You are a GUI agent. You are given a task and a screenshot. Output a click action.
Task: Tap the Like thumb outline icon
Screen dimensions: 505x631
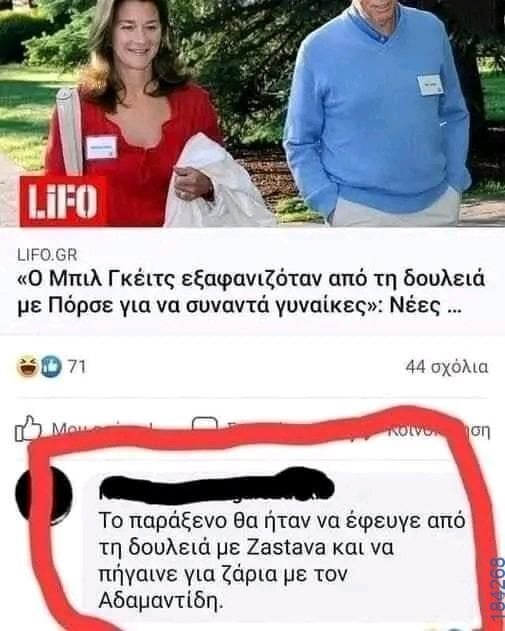pos(28,429)
